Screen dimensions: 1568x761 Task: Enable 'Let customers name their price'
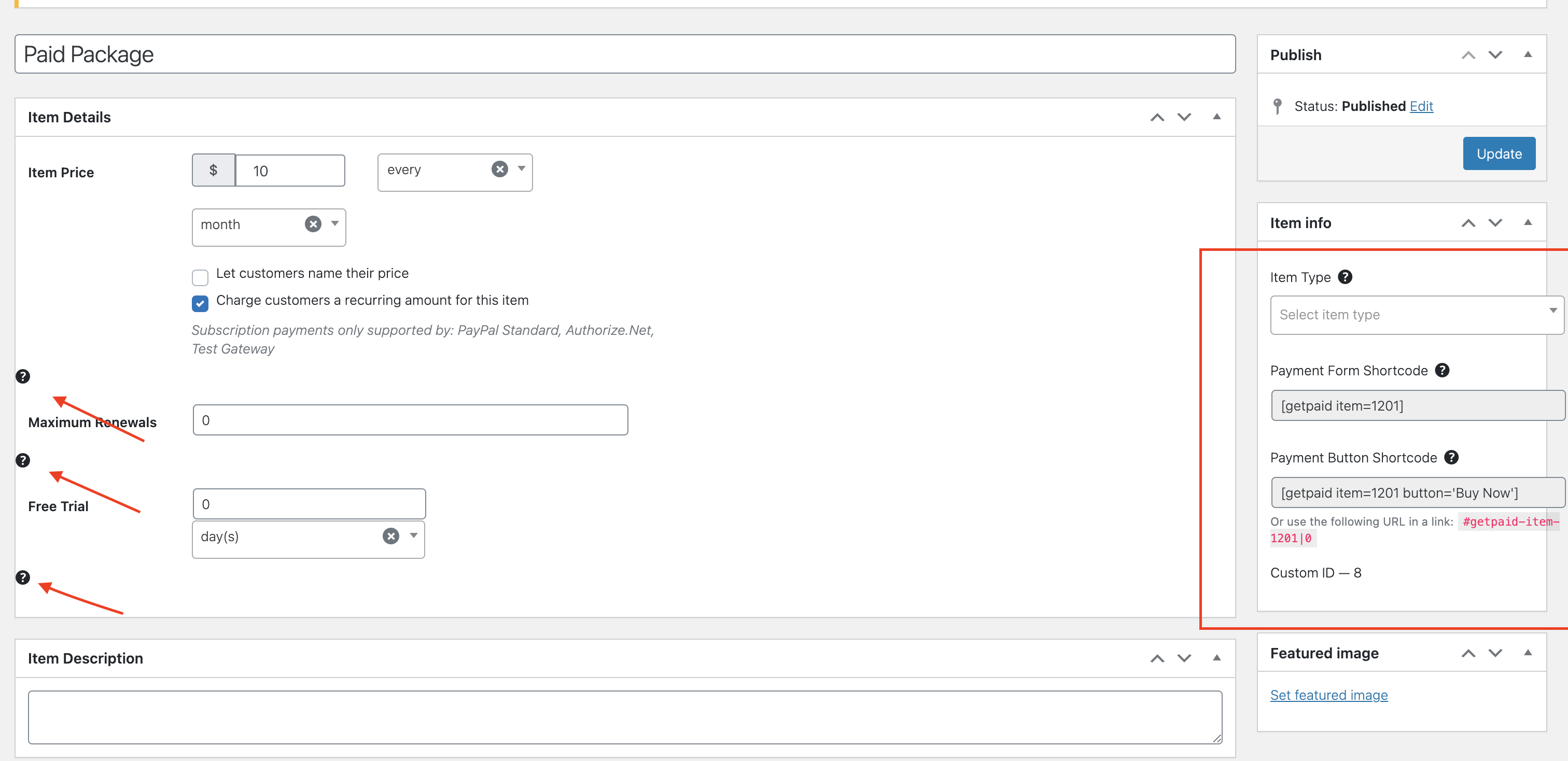point(200,277)
